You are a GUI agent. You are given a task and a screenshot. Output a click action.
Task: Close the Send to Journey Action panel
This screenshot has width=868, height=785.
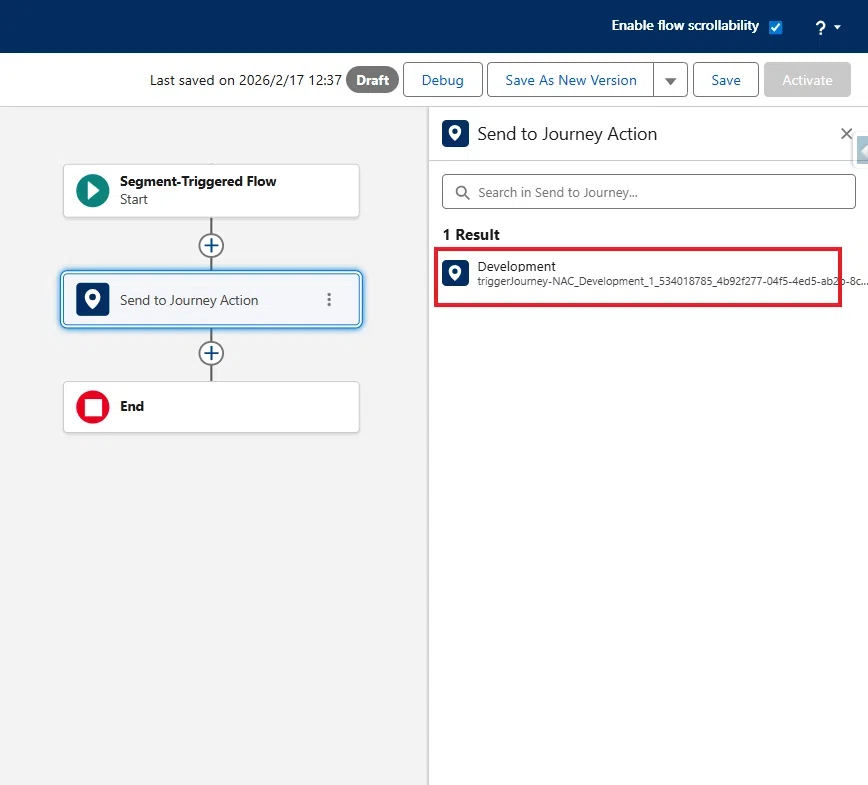coord(846,133)
